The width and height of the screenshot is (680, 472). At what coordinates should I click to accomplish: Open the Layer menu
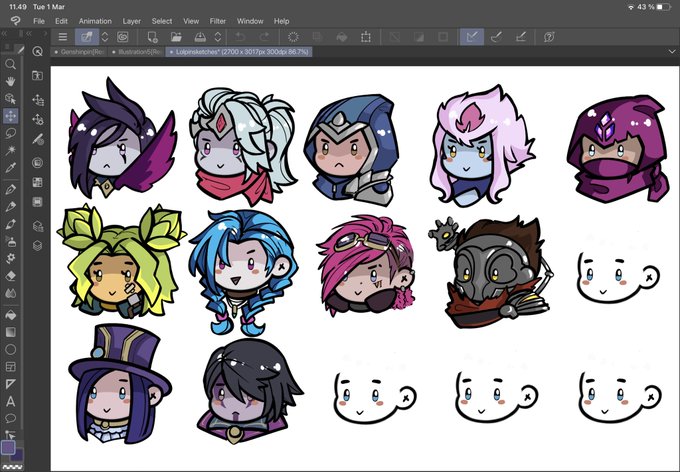tap(131, 21)
